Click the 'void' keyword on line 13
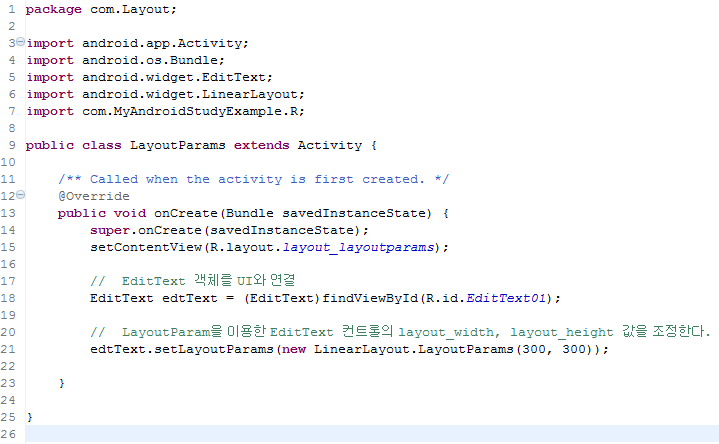 130,213
